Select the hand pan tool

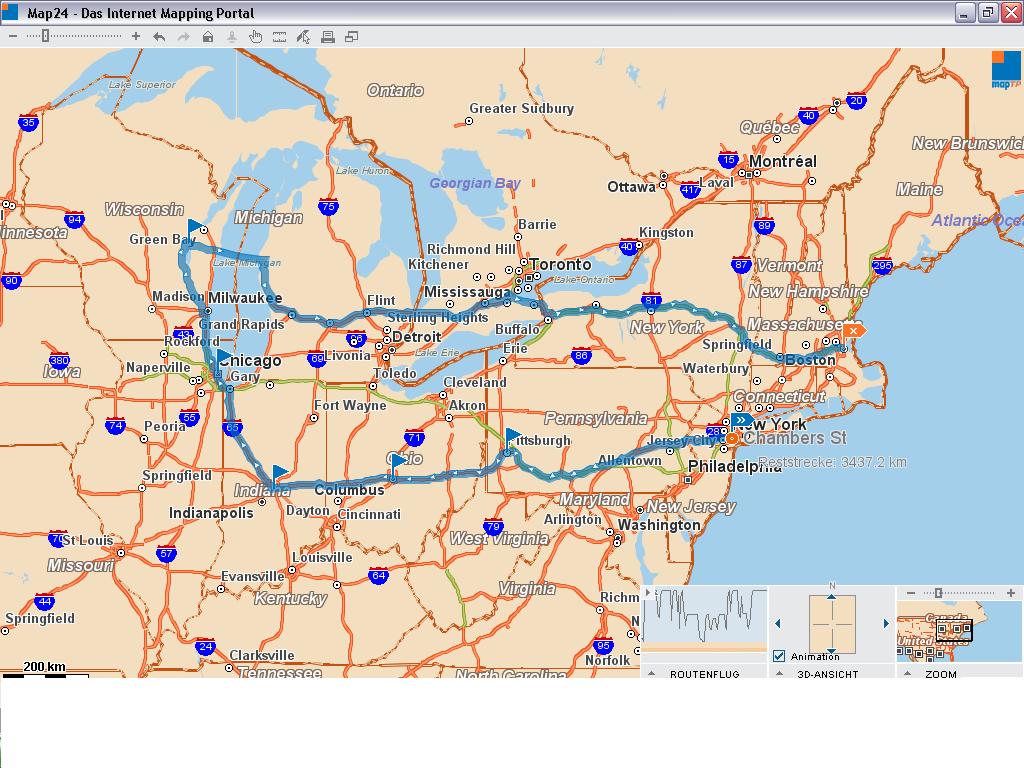256,37
